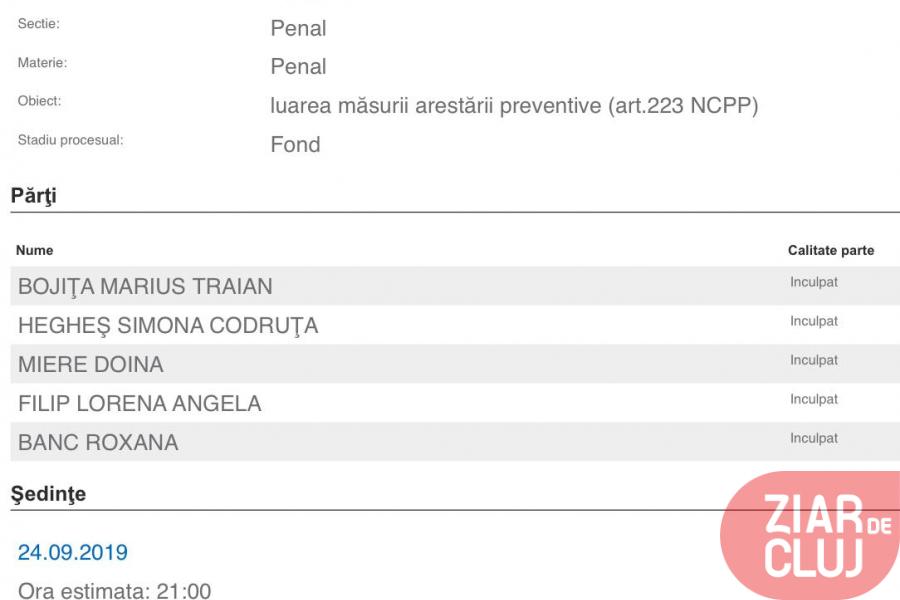Image resolution: width=900 pixels, height=600 pixels.
Task: Select the BOJIȚA MARIUS TRAIAN row
Action: 455,285
